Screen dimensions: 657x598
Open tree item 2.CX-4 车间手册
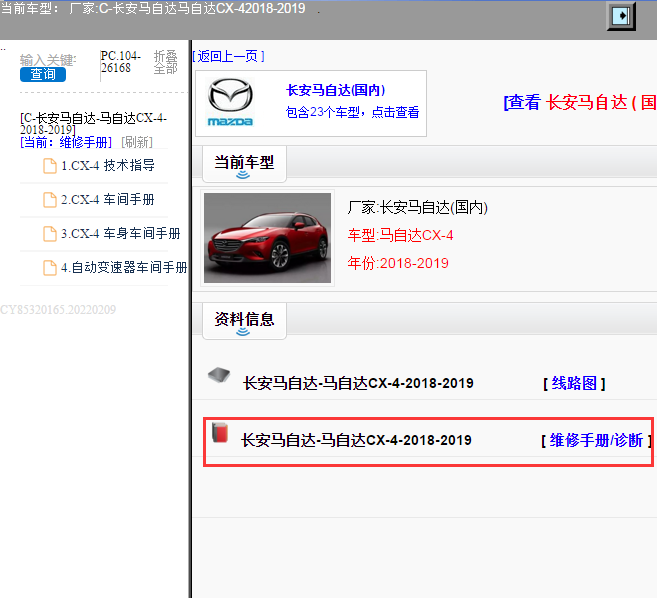tap(108, 199)
